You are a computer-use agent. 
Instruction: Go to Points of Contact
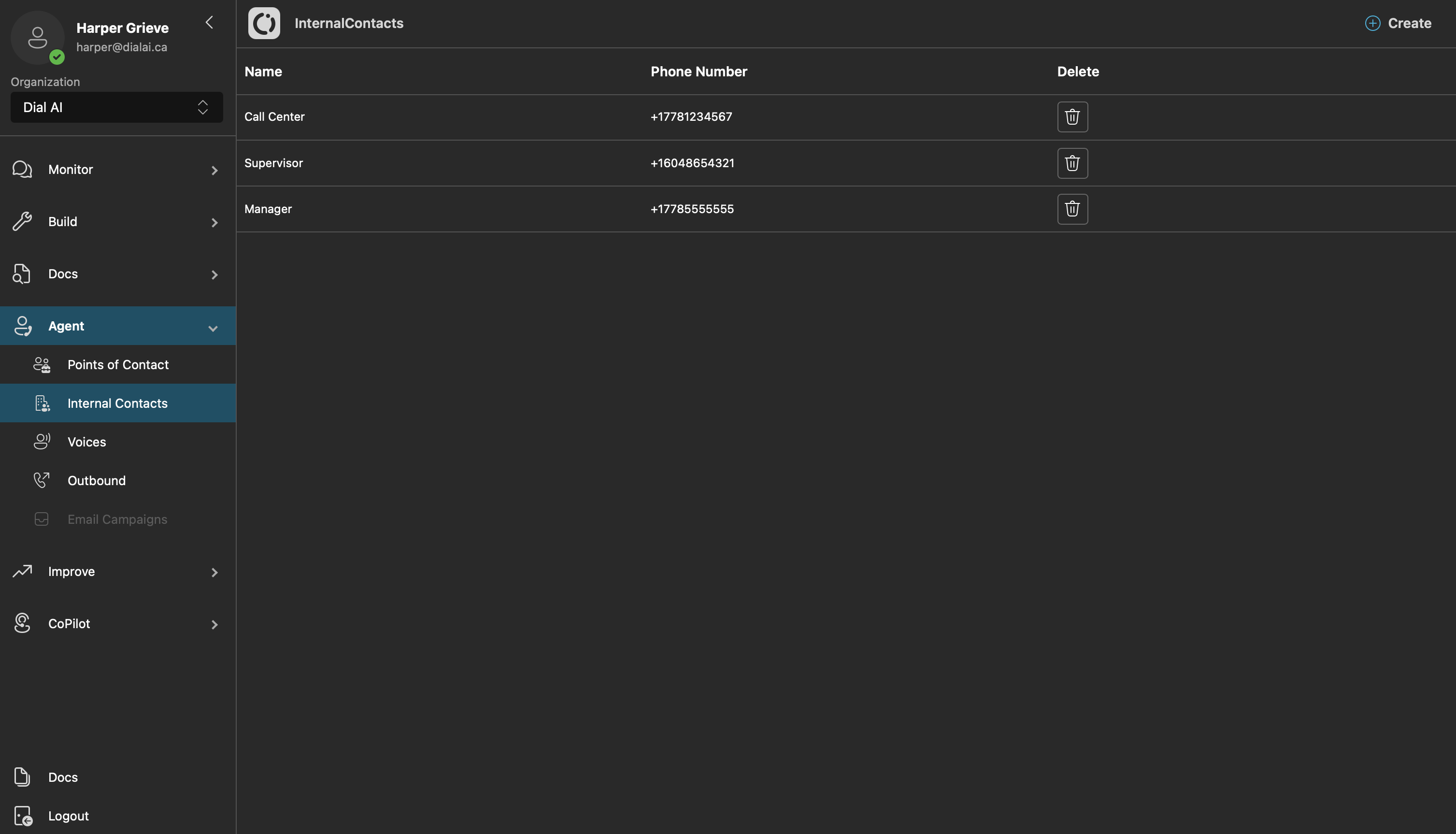117,365
